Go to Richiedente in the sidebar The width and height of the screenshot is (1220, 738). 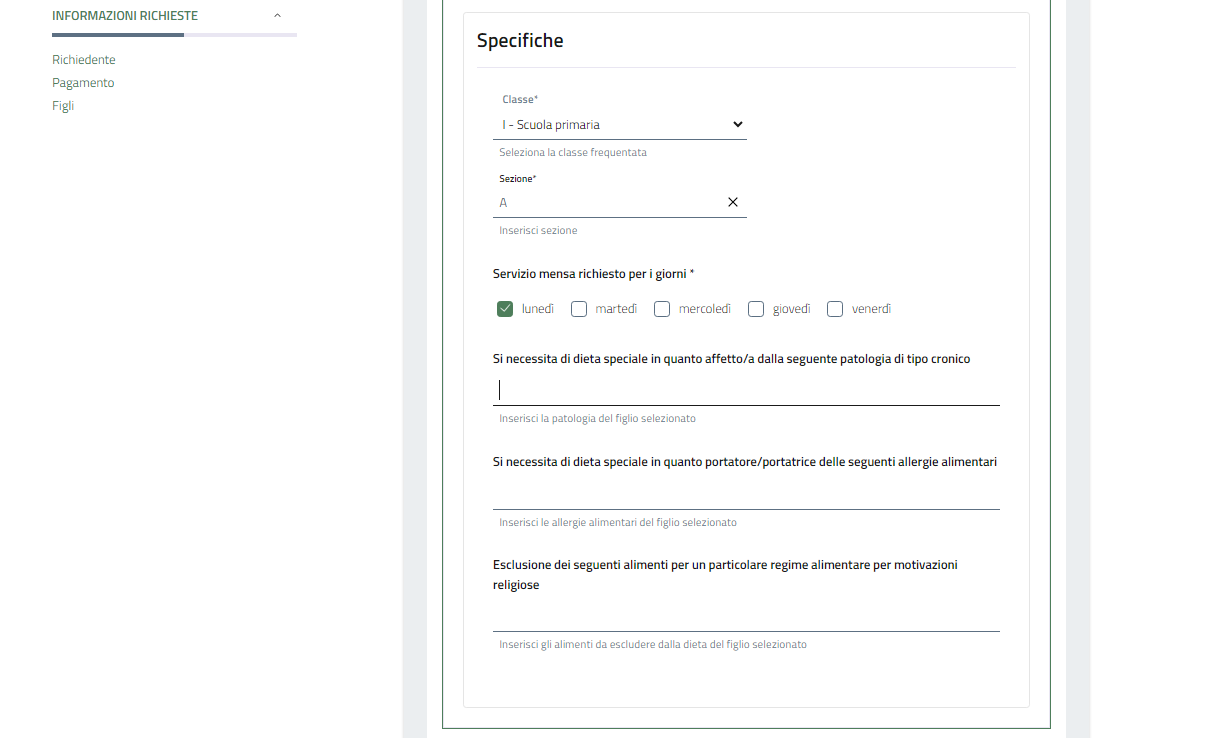tap(84, 60)
